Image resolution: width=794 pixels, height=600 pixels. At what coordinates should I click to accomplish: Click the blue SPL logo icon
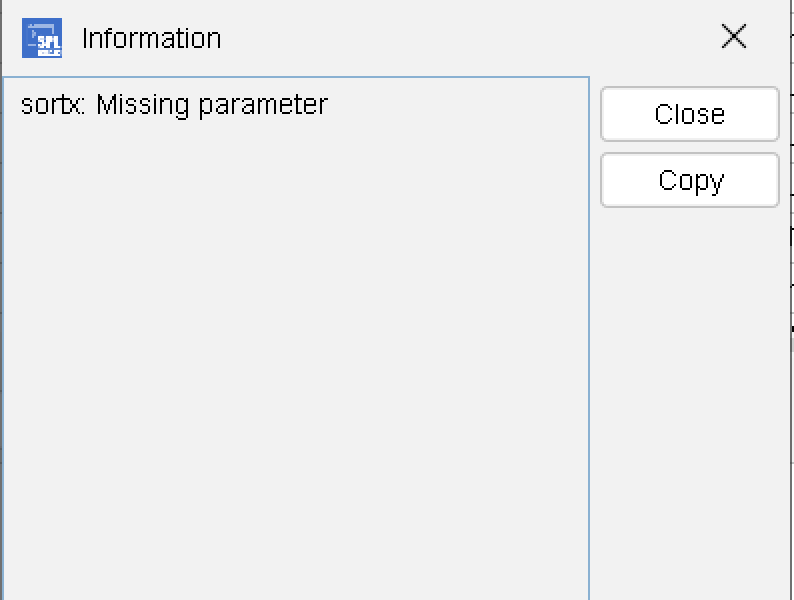point(42,38)
